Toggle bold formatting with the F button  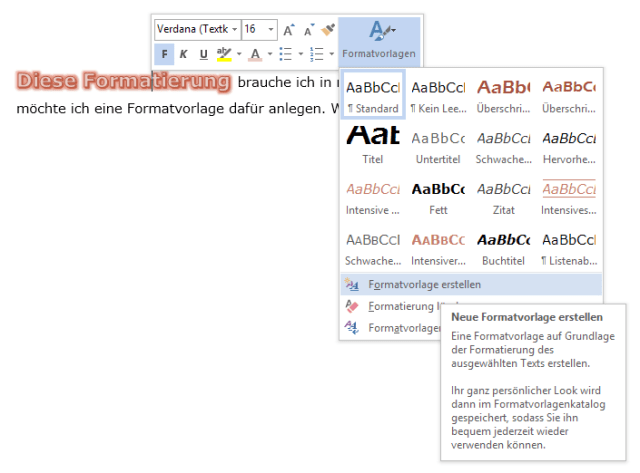pyautogui.click(x=164, y=54)
